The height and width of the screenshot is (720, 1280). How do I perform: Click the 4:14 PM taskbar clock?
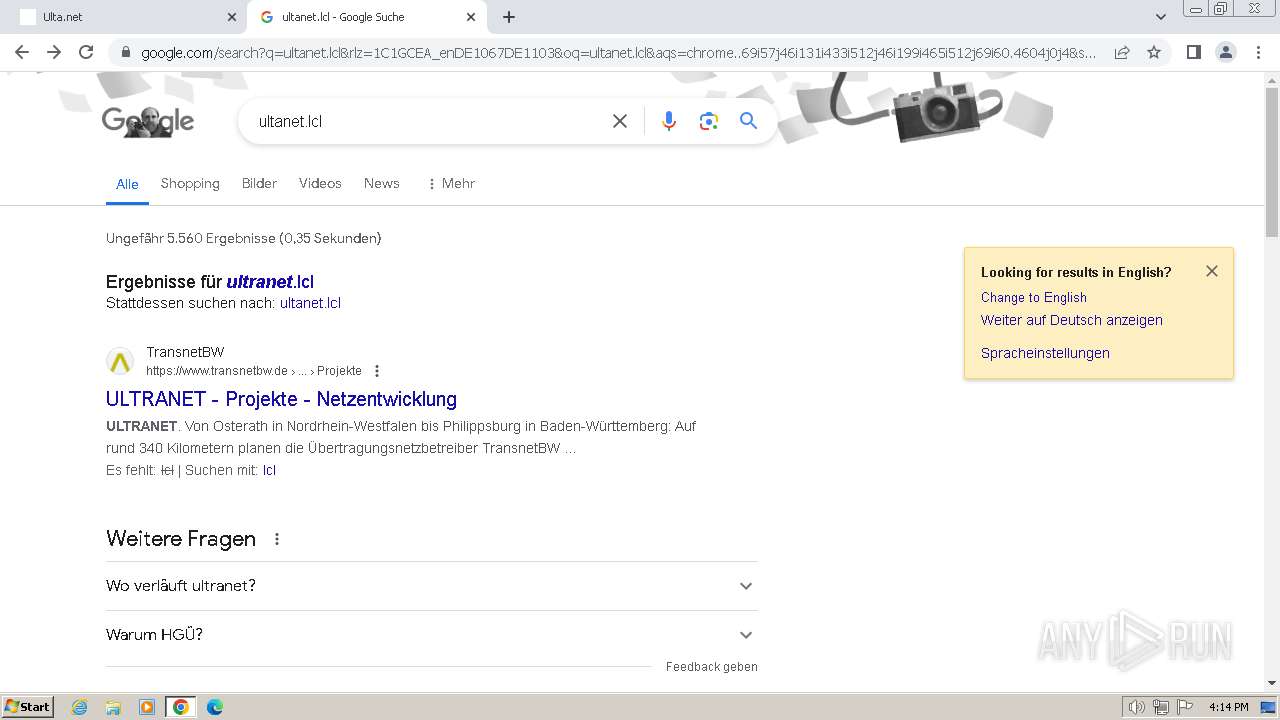pyautogui.click(x=1228, y=707)
